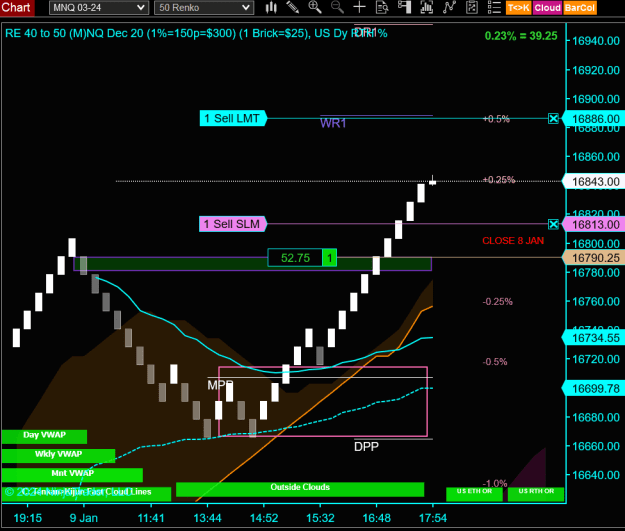Click the 1 Sell LMT order label
Image resolution: width=625 pixels, height=531 pixels.
233,118
